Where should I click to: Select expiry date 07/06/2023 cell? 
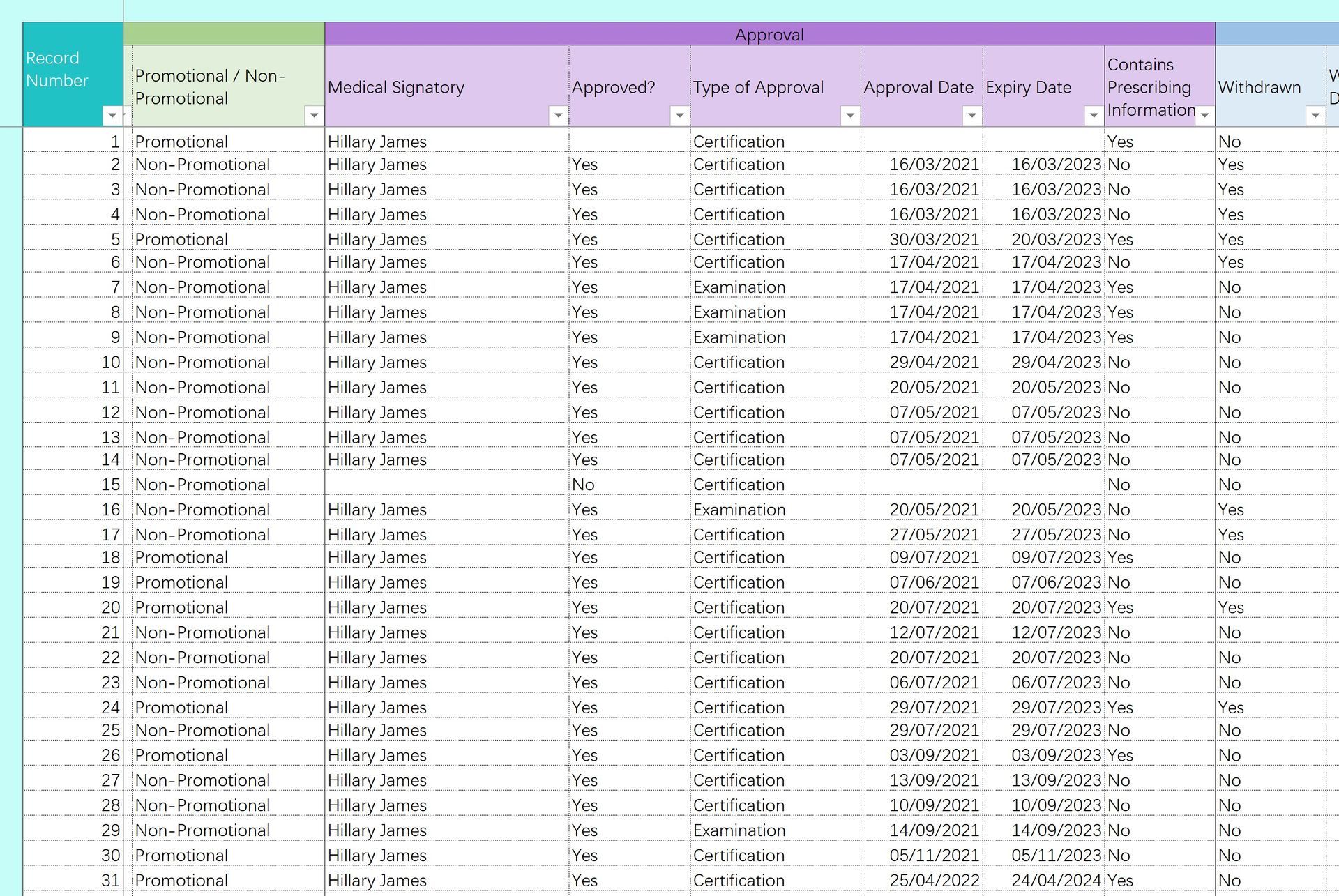(1043, 582)
